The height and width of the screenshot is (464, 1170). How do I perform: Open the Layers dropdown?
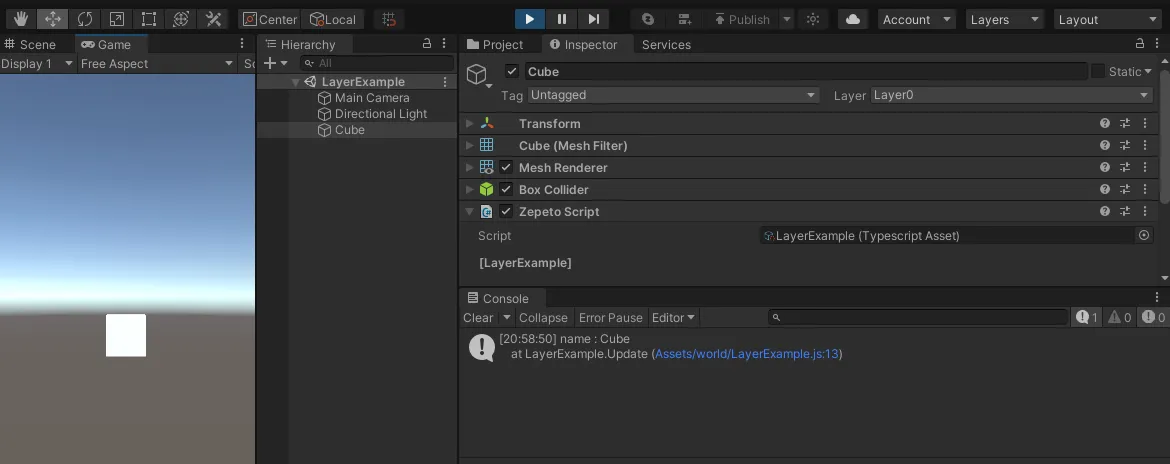tap(1004, 19)
